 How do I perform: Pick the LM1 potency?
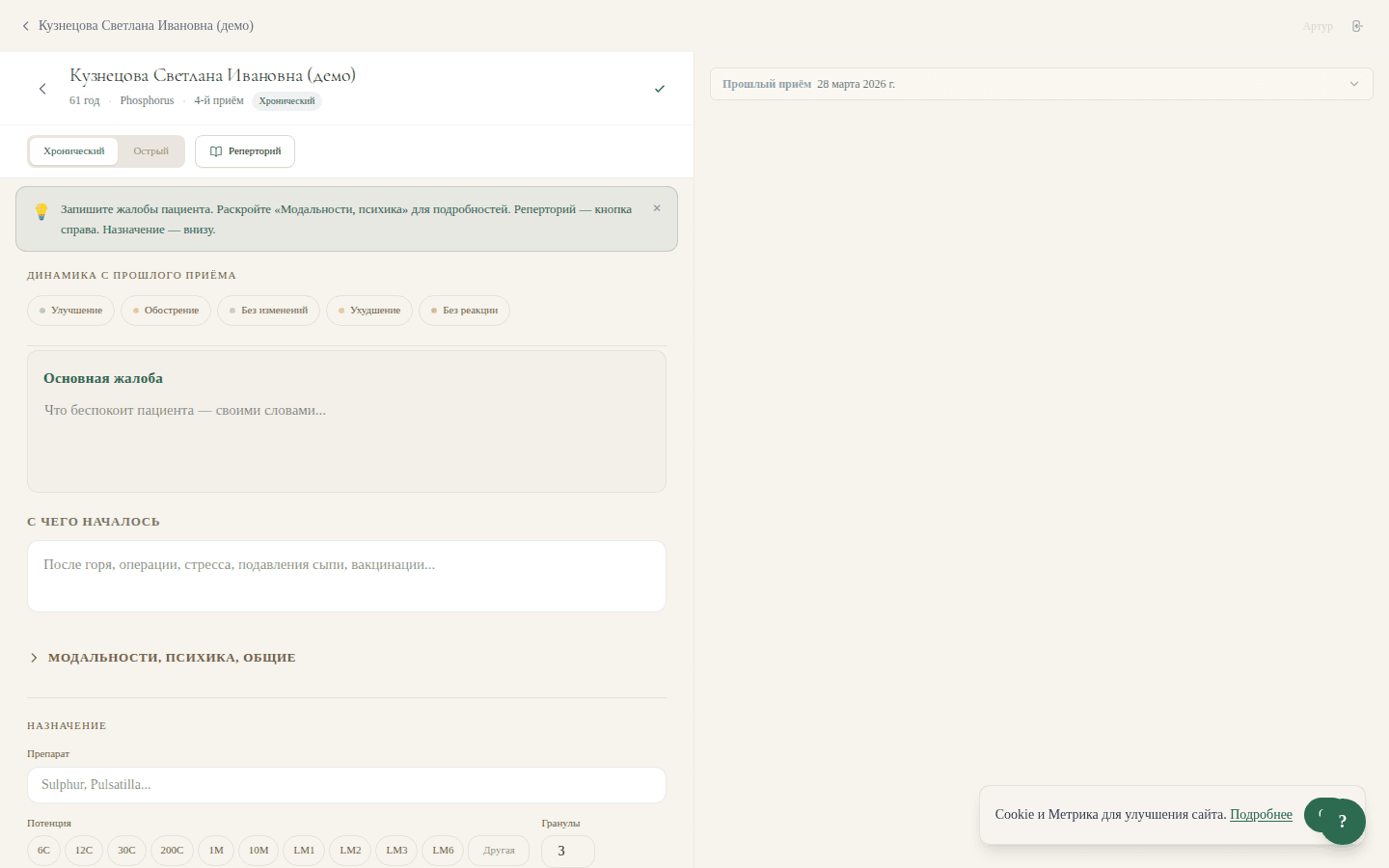click(304, 851)
